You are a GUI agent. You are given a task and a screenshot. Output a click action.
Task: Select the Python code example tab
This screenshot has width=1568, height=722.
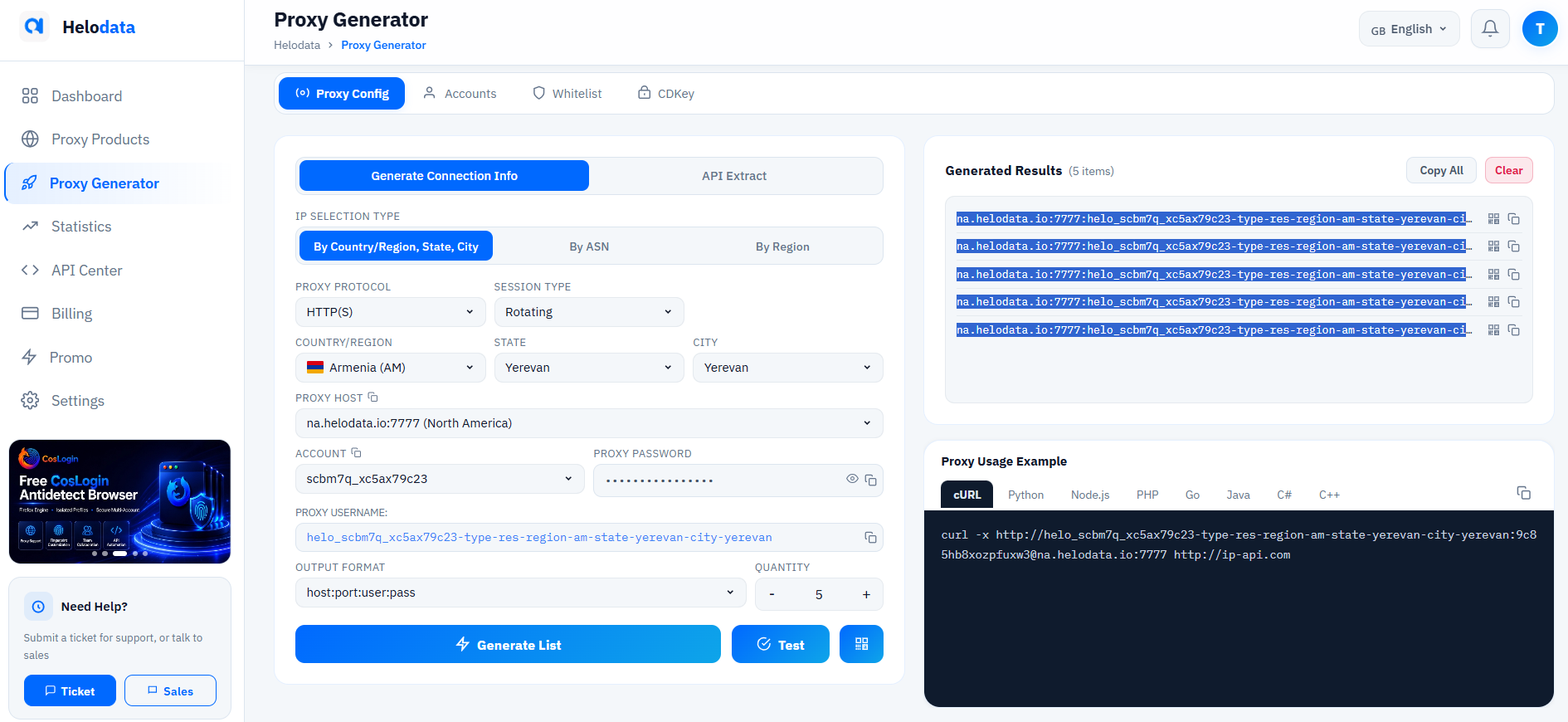tap(1025, 495)
